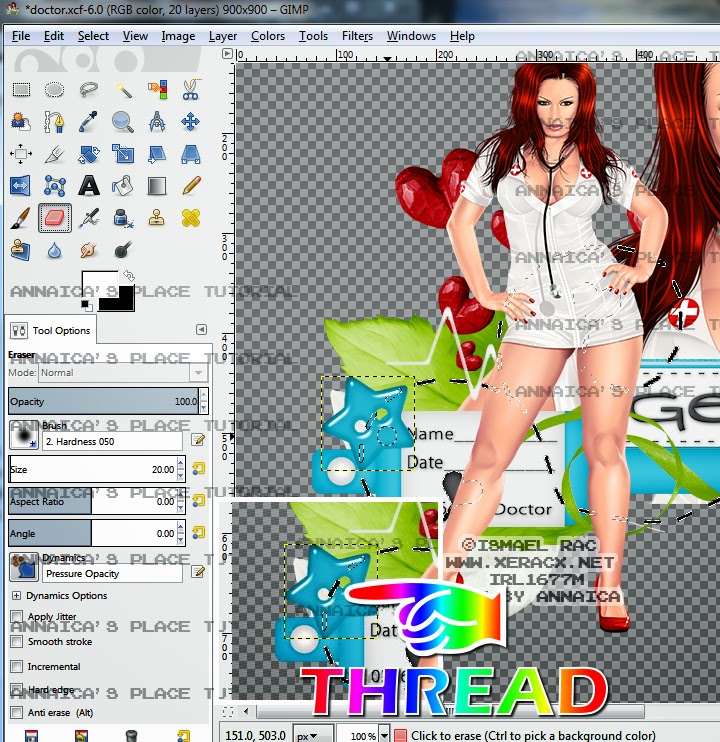Open the Edit menu
Image resolution: width=720 pixels, height=742 pixels.
54,36
